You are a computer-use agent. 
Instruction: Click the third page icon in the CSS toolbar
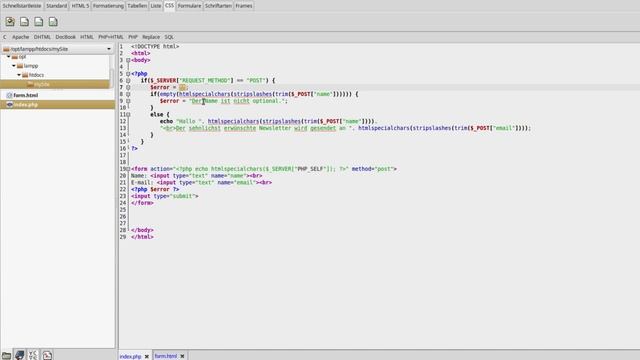[39, 22]
